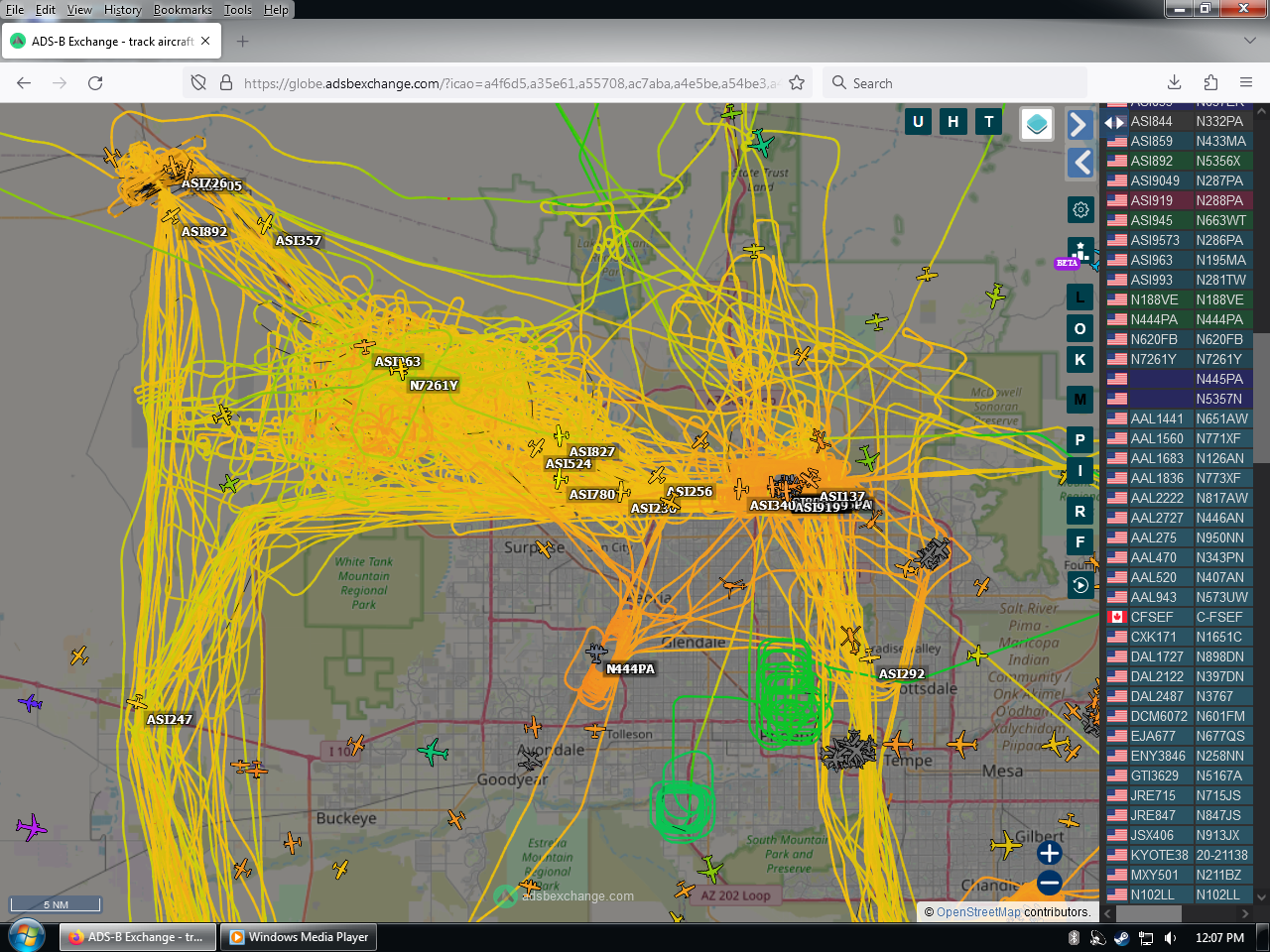The width and height of the screenshot is (1270, 952).
Task: Toggle the H map button
Action: pos(953,122)
